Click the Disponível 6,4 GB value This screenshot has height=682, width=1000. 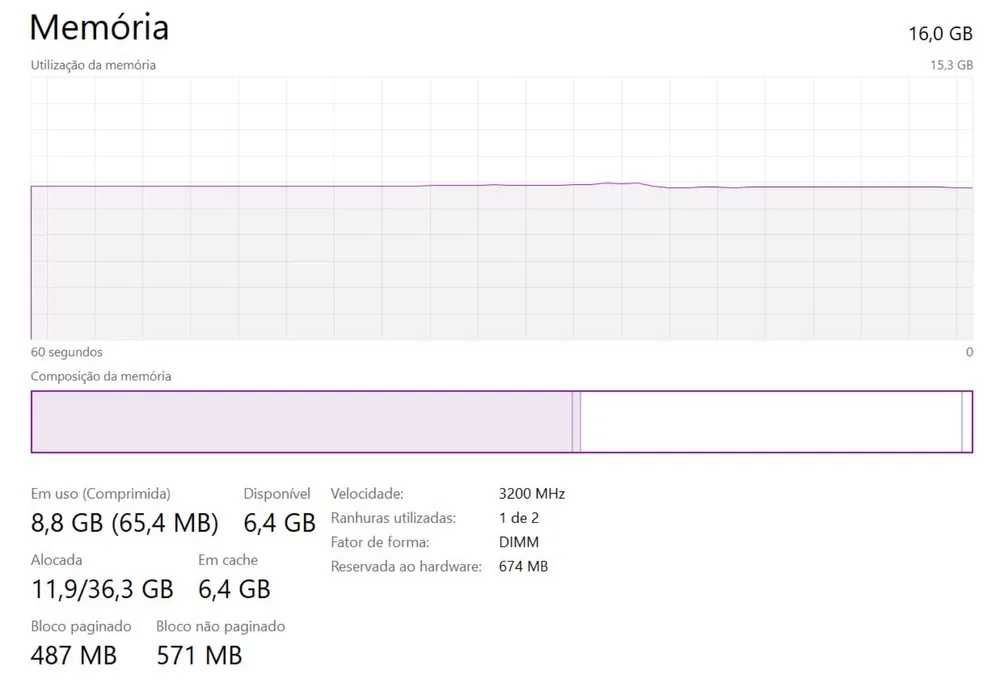tap(279, 522)
